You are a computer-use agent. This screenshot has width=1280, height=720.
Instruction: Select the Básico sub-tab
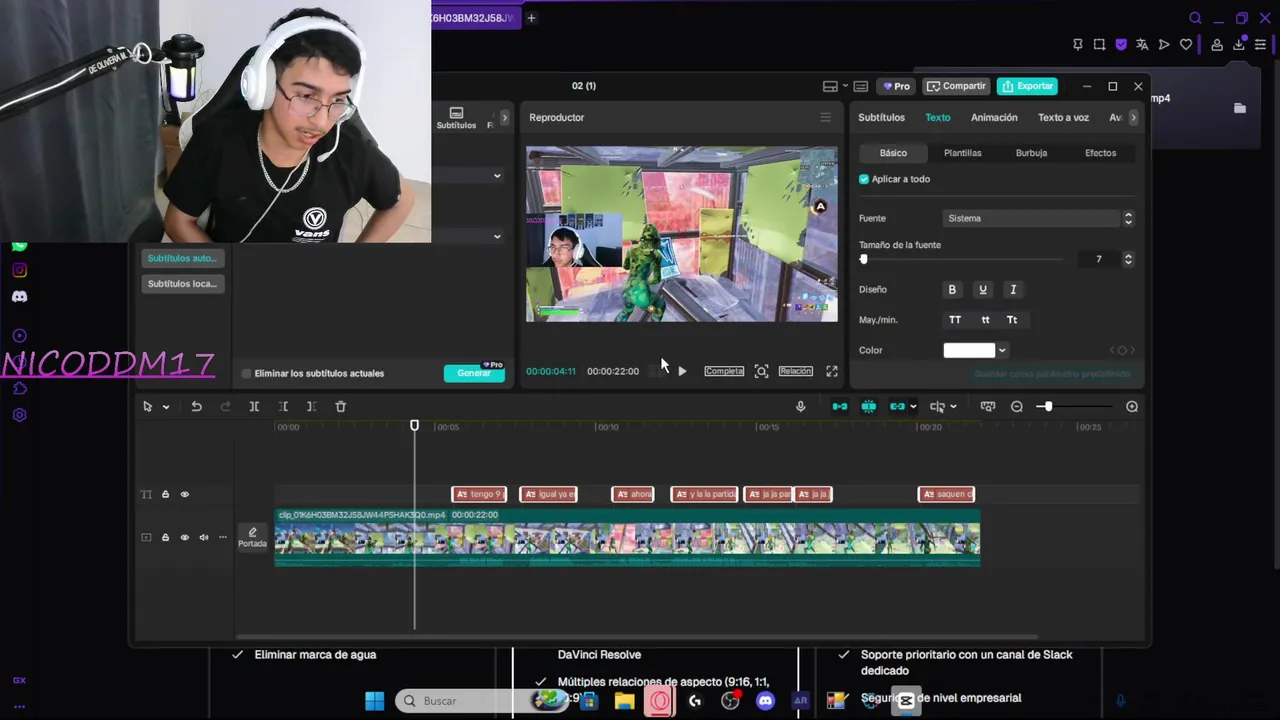893,153
